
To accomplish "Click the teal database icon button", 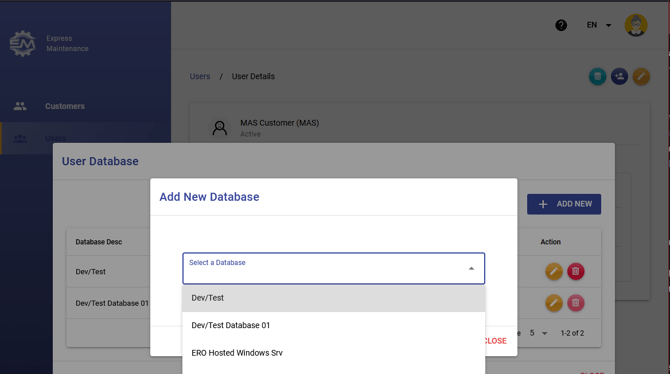I will point(597,77).
